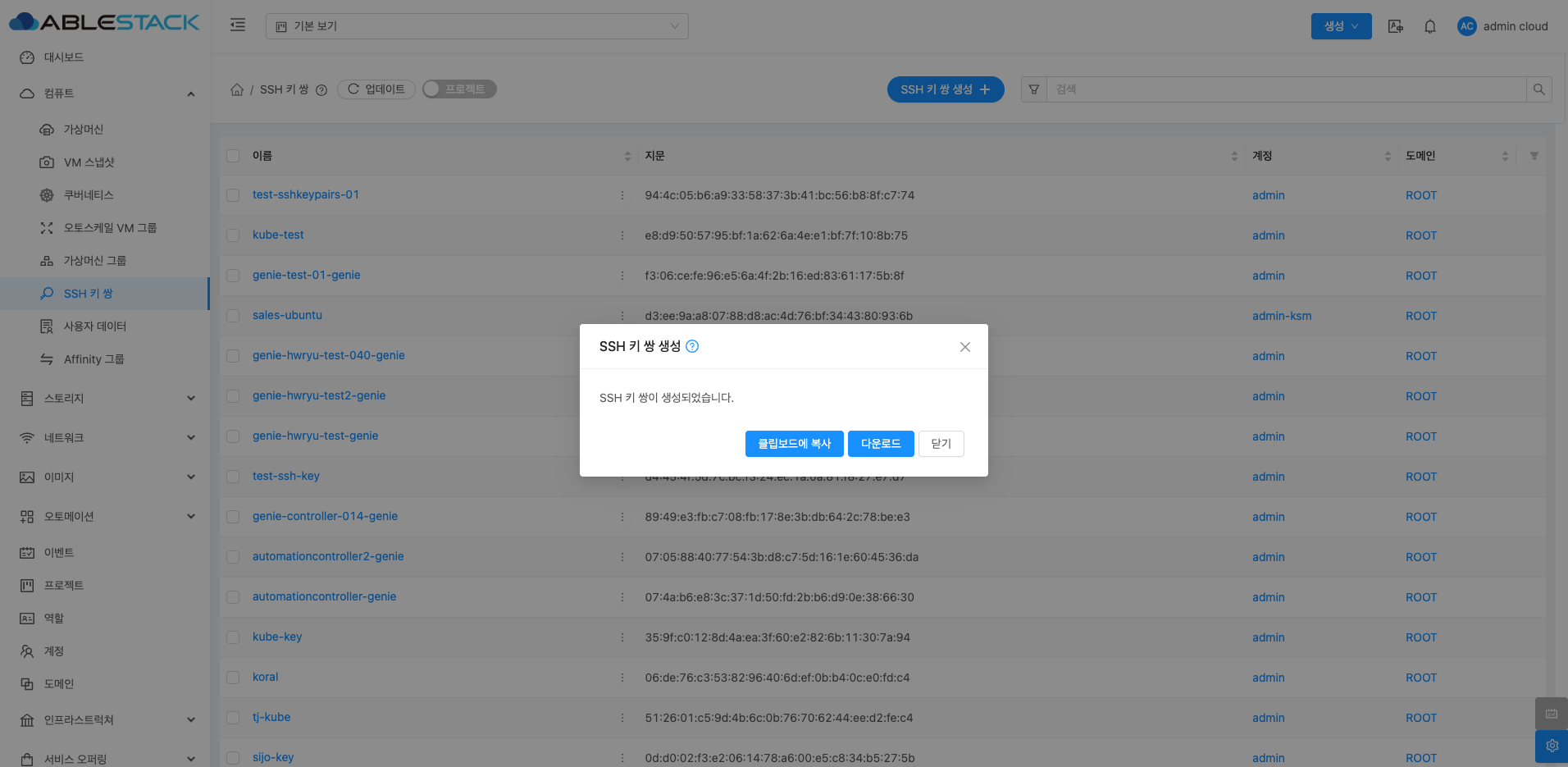The width and height of the screenshot is (1568, 767).
Task: Open 가상머신 in the sidebar
Action: (105, 130)
